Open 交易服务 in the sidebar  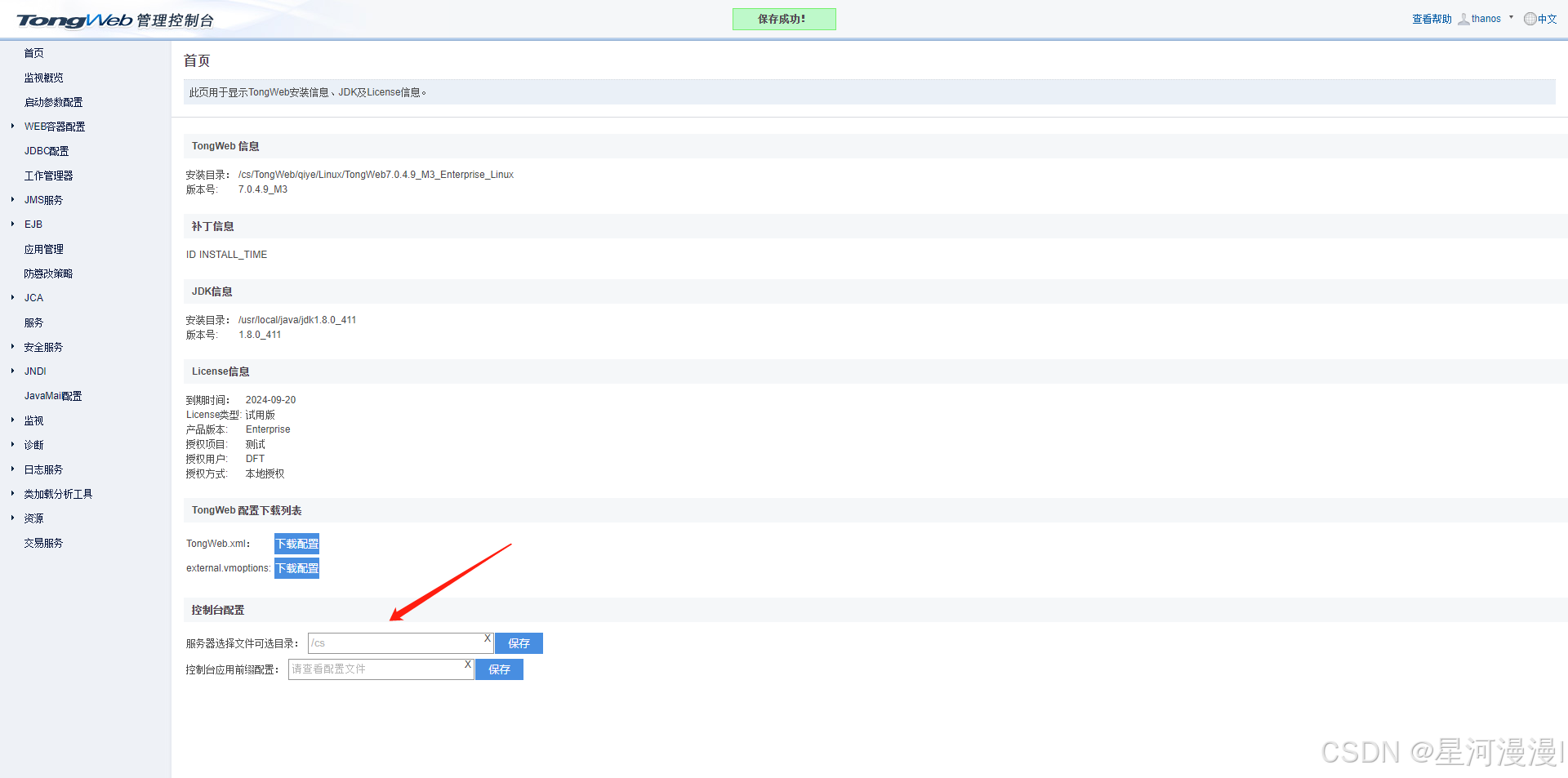[x=43, y=543]
